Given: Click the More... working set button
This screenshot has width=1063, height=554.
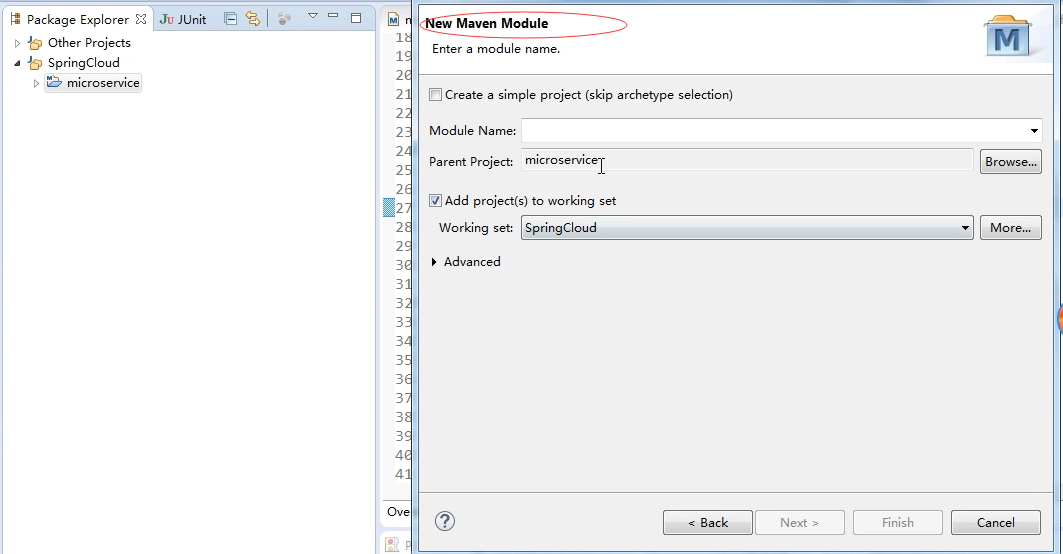Looking at the screenshot, I should [x=1010, y=228].
